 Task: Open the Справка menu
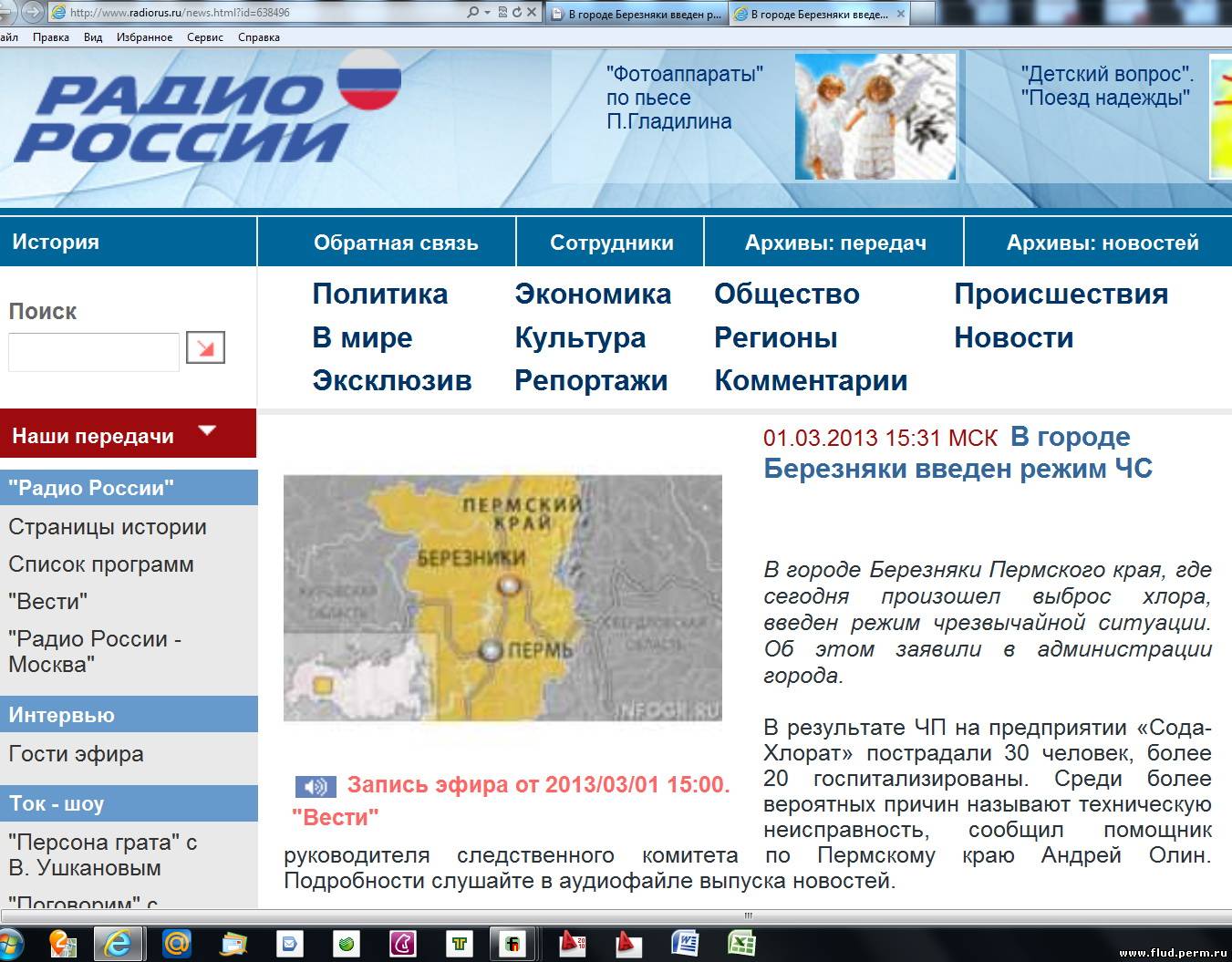259,37
